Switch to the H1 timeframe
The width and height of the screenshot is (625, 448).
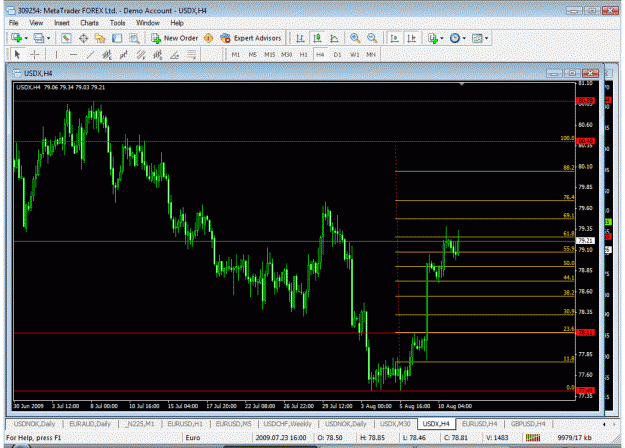[303, 55]
